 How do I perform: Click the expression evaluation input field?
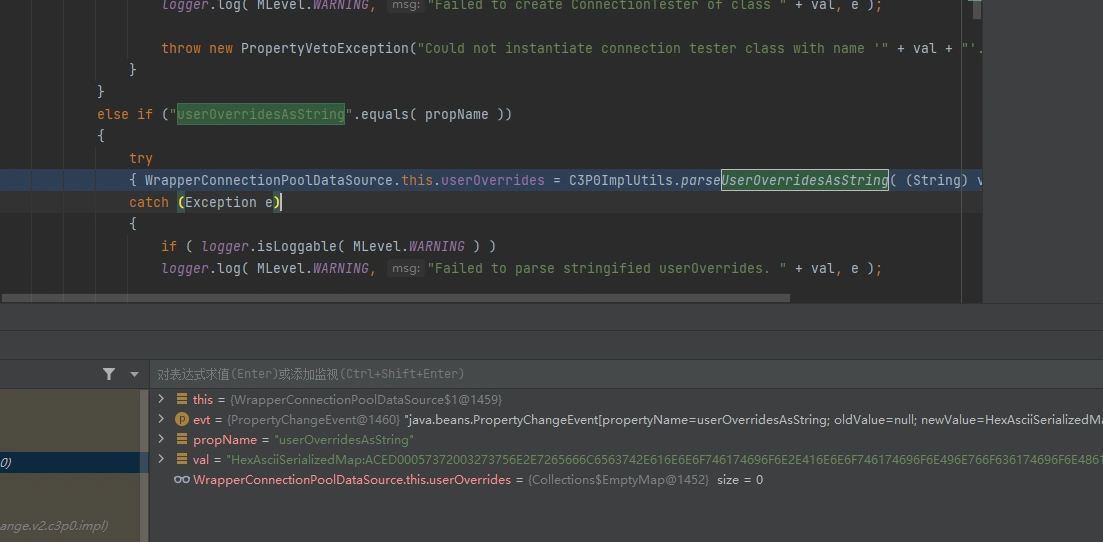(x=600, y=374)
